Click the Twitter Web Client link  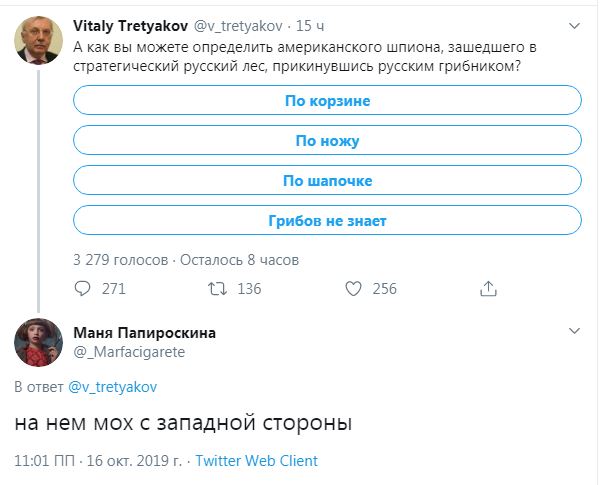[257, 461]
